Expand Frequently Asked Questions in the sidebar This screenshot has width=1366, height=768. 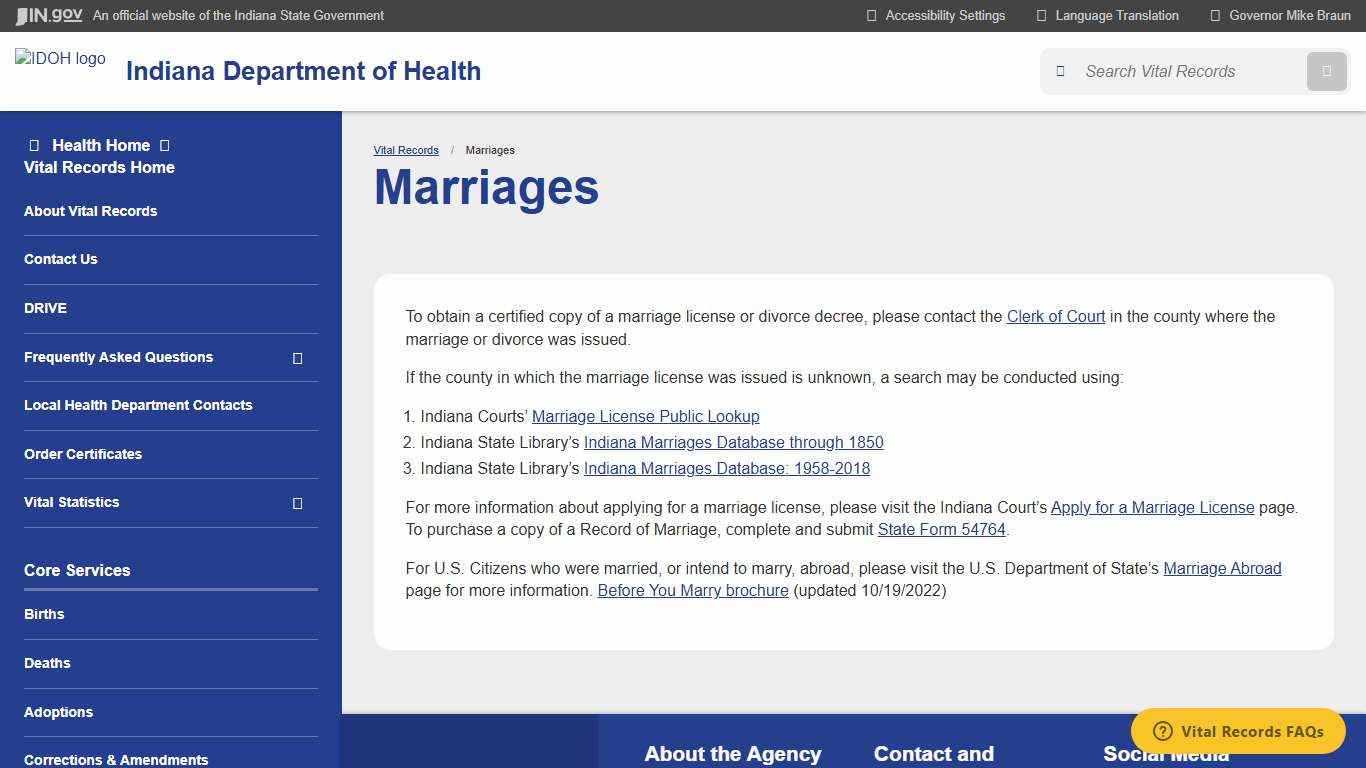coord(297,357)
